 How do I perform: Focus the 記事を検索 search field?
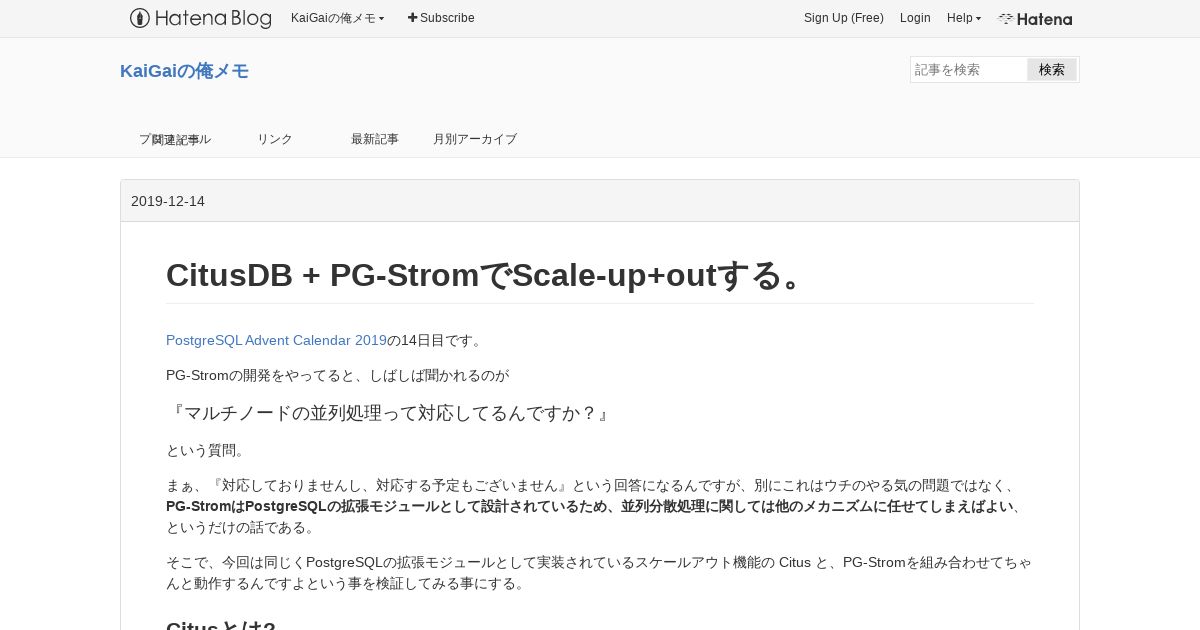tap(969, 70)
